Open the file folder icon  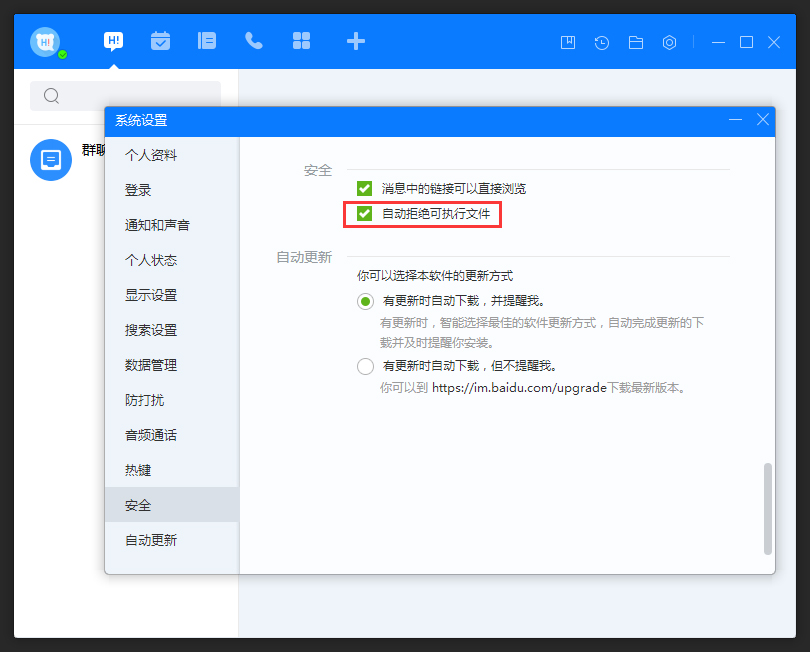tap(635, 42)
